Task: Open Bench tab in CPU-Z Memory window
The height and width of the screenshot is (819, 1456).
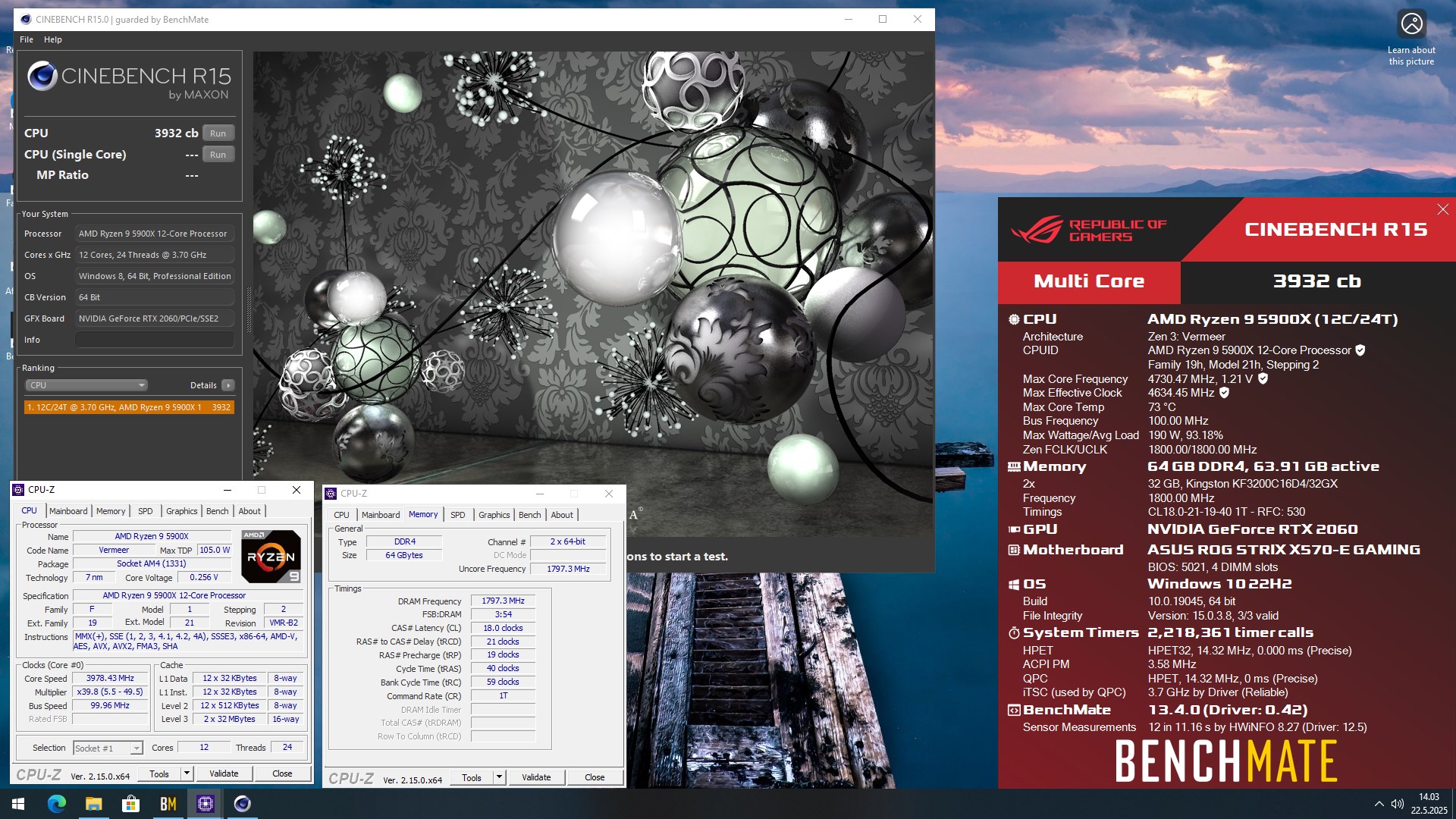Action: [530, 515]
